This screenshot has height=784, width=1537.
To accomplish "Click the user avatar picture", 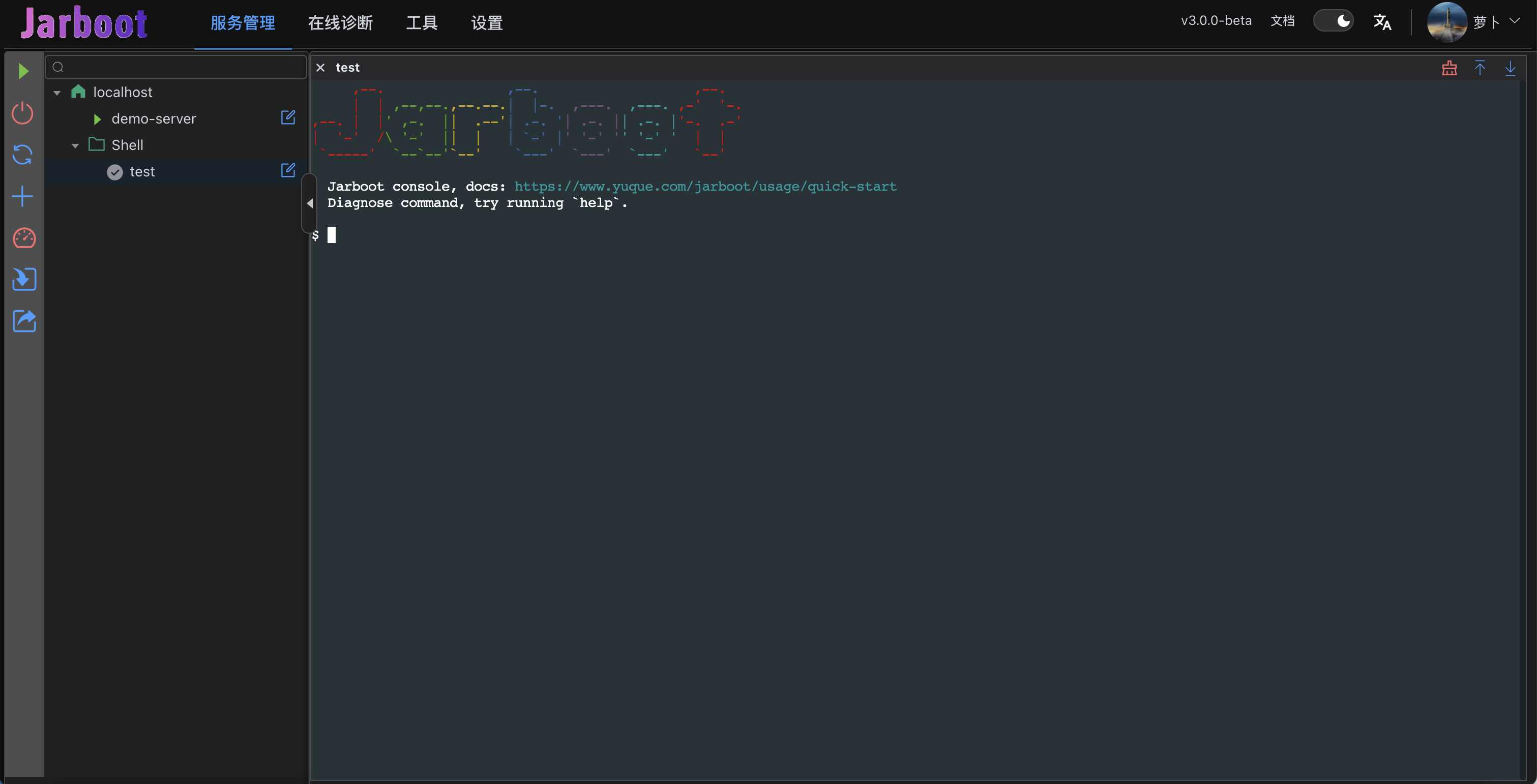I will click(1446, 22).
